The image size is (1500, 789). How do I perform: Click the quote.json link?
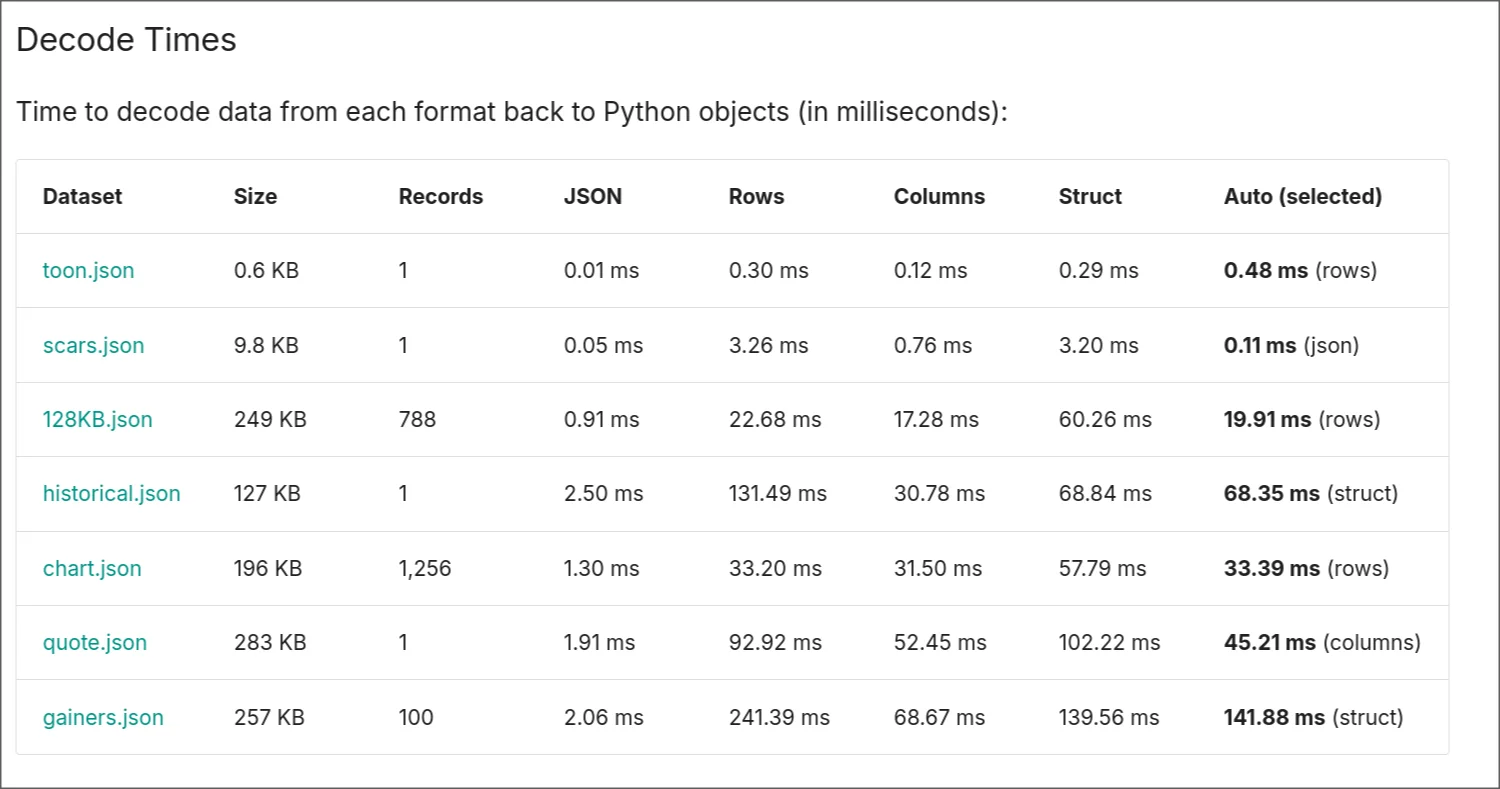94,643
